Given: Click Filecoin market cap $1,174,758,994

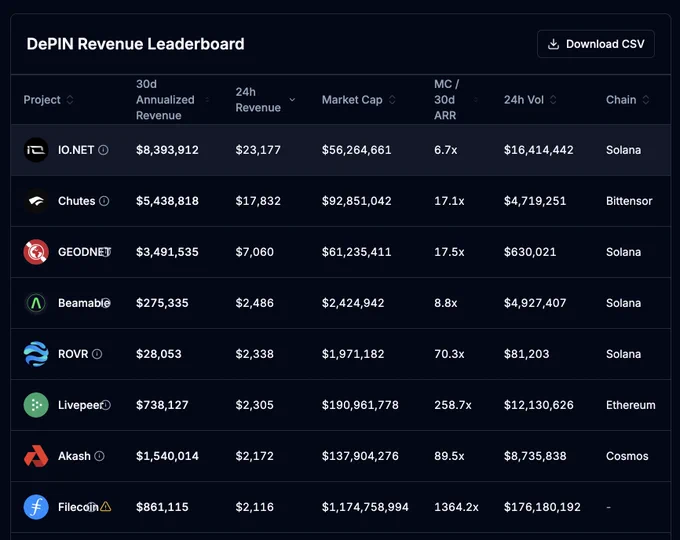Looking at the screenshot, I should click(365, 507).
